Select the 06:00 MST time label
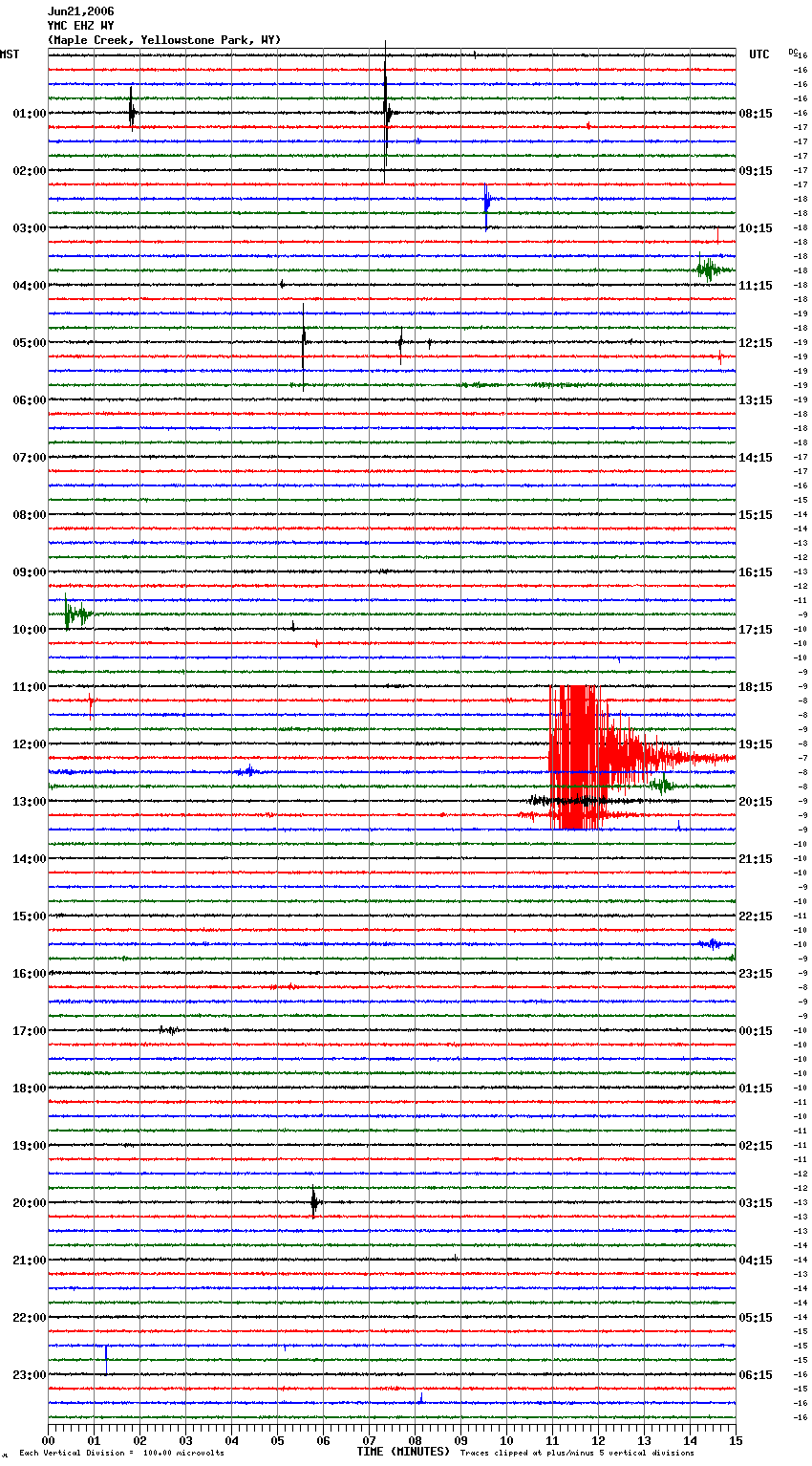The width and height of the screenshot is (812, 1466). point(30,400)
